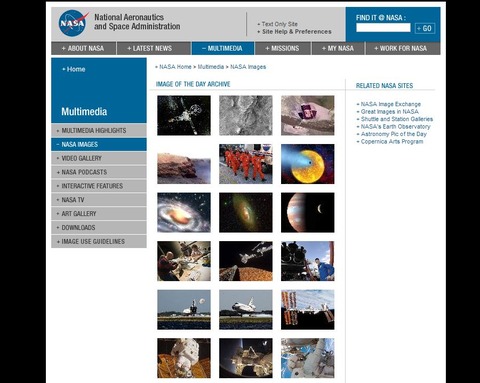
Task: Expand the Missions menu
Action: tap(283, 48)
